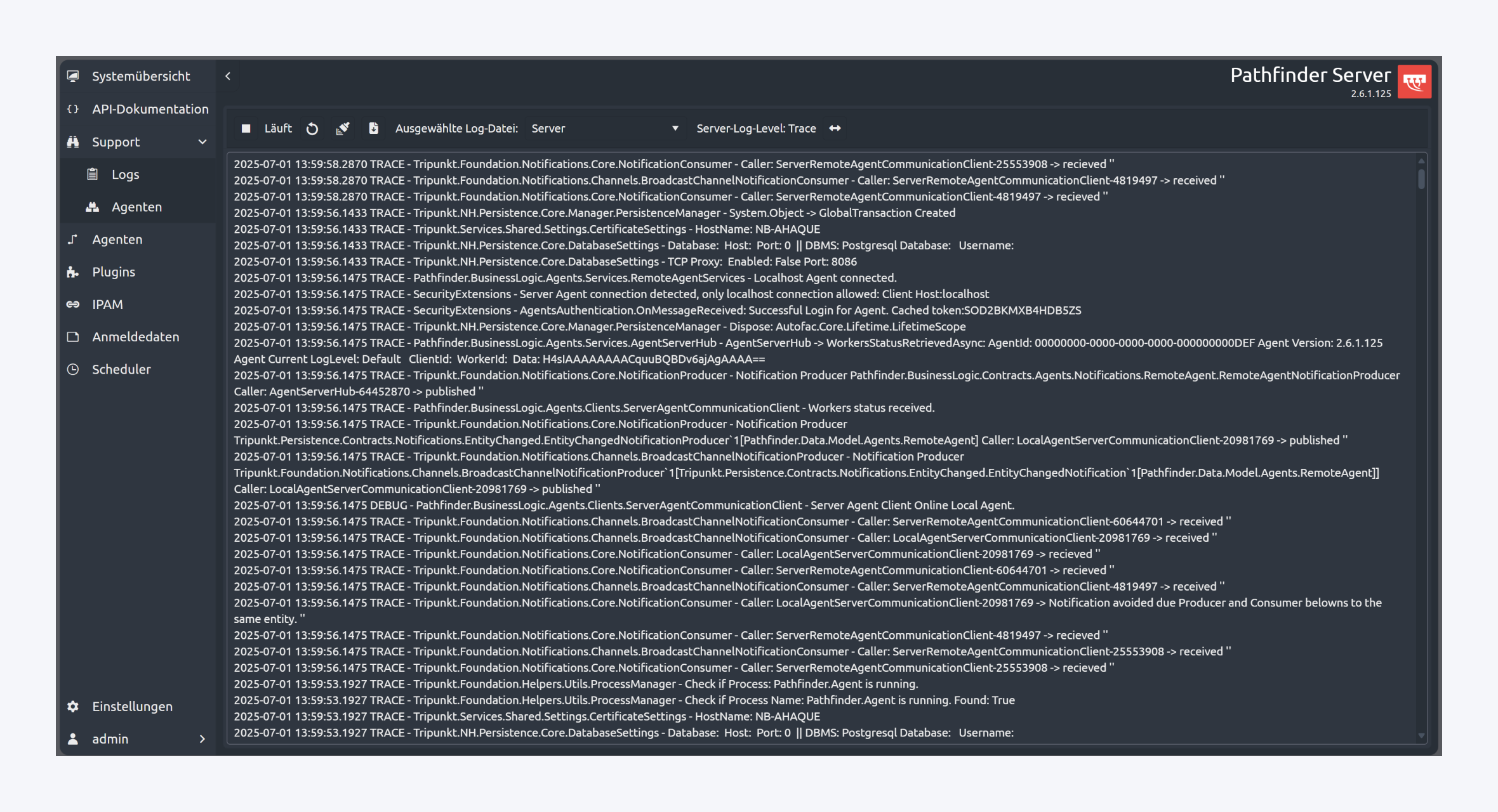
Task: Open API-Dokumentation
Action: pyautogui.click(x=150, y=109)
